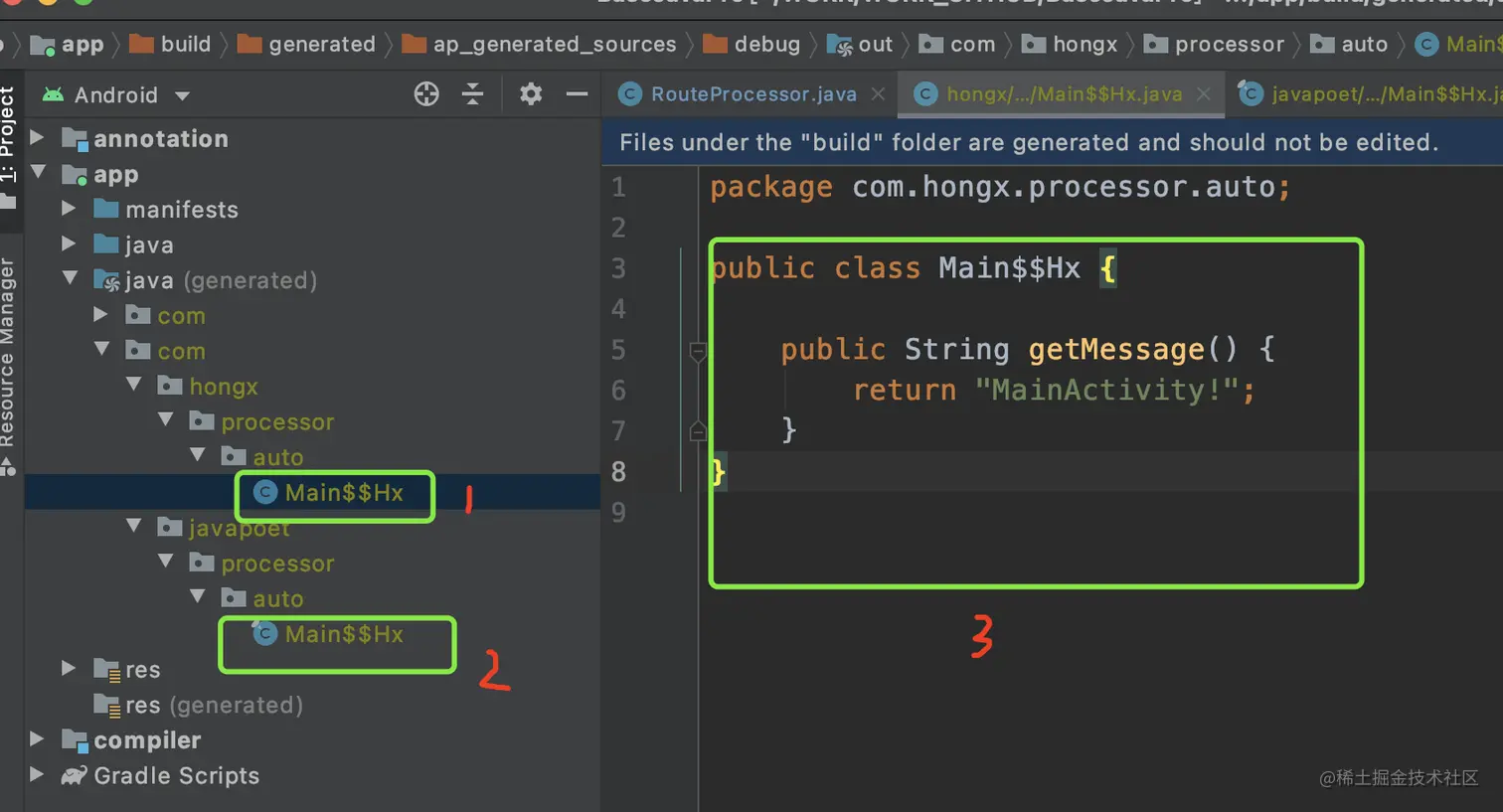Click the javapoet package folder icon
The height and width of the screenshot is (812, 1503).
[170, 527]
